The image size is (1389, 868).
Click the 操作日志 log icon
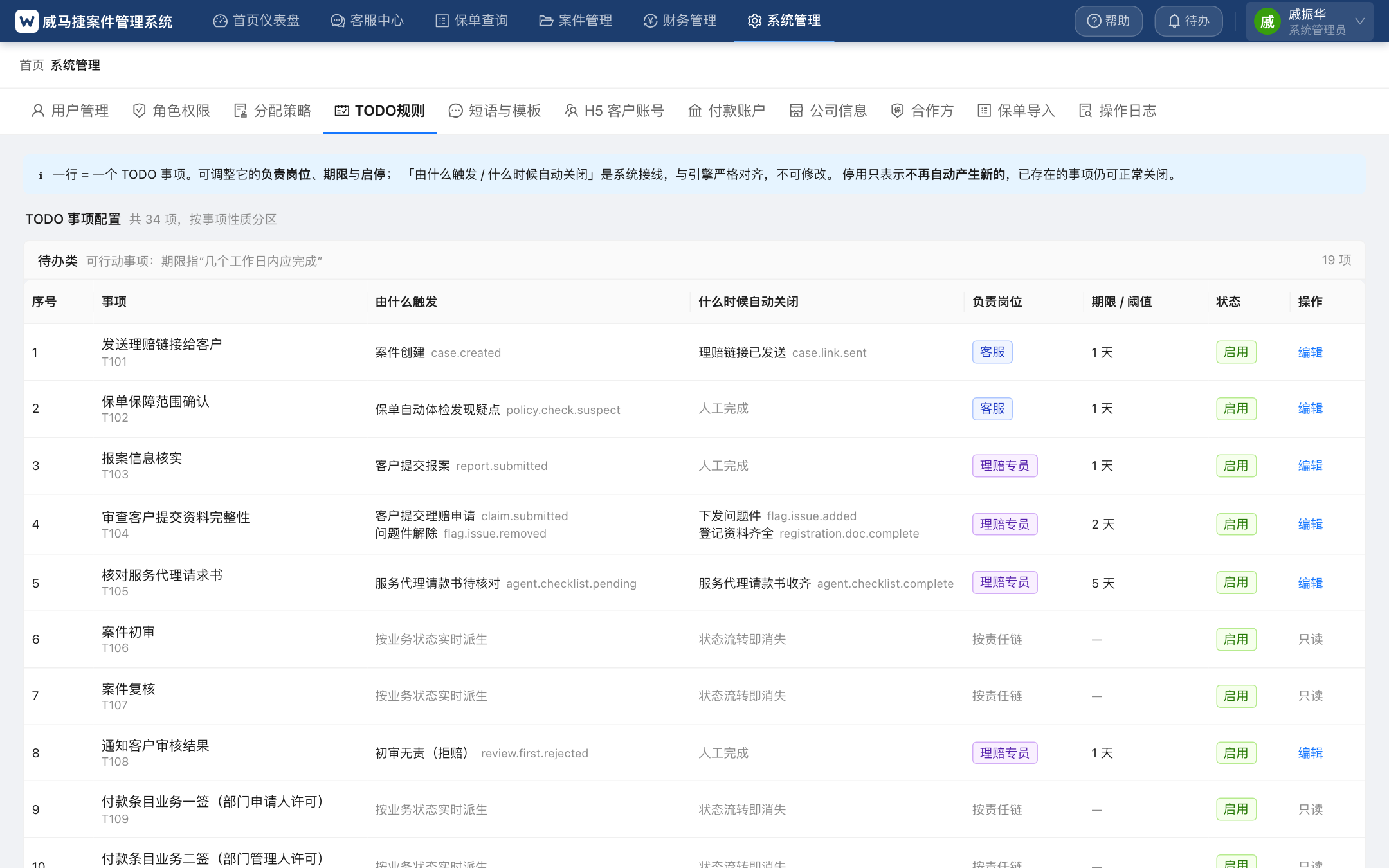click(x=1085, y=111)
